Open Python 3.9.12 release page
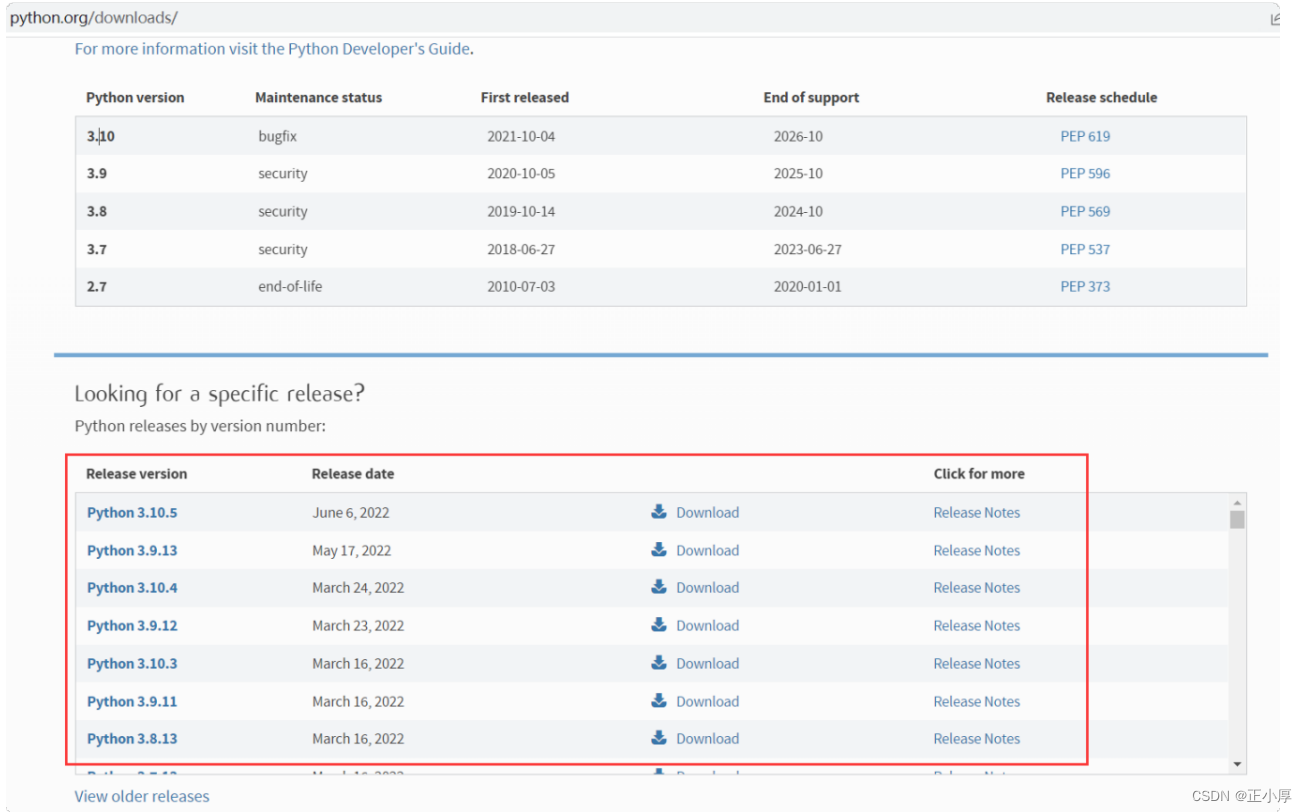The image size is (1307, 812). [132, 626]
